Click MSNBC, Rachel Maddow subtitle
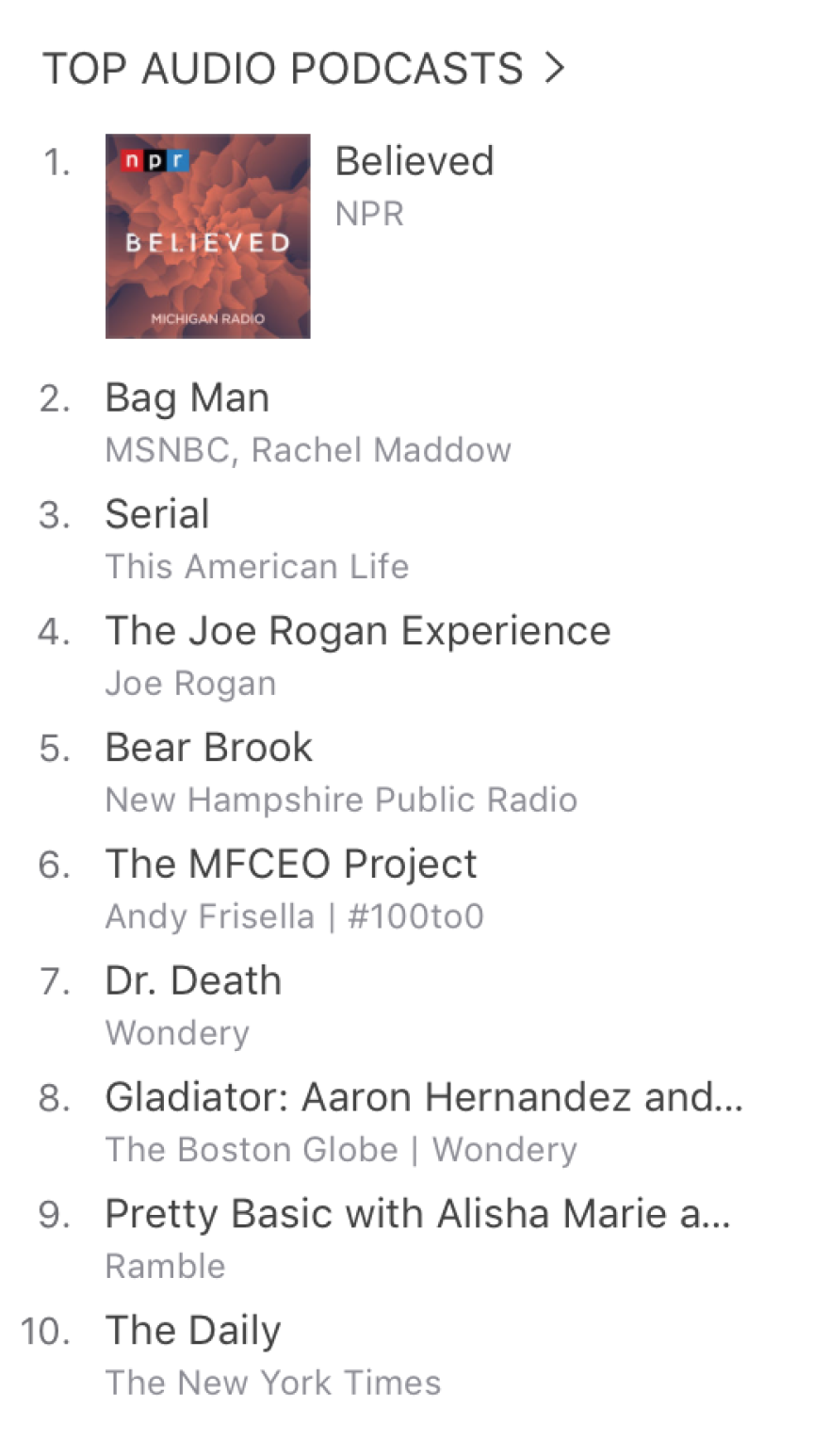The image size is (829, 1456). tap(308, 450)
